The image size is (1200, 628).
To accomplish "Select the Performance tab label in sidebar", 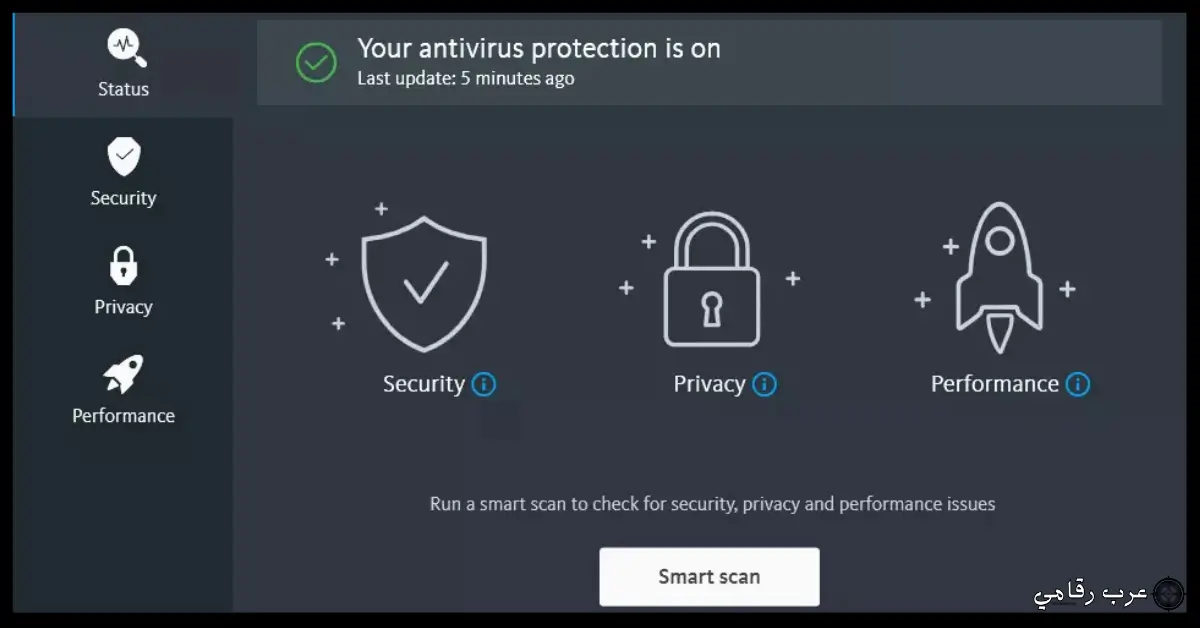I will pyautogui.click(x=124, y=416).
